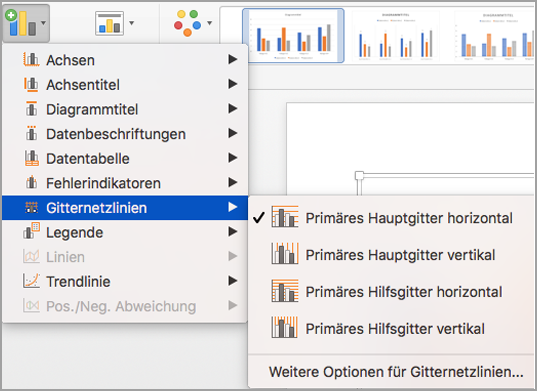Image resolution: width=537 pixels, height=391 pixels.
Task: Select the second chart style thumbnail
Action: tap(396, 36)
